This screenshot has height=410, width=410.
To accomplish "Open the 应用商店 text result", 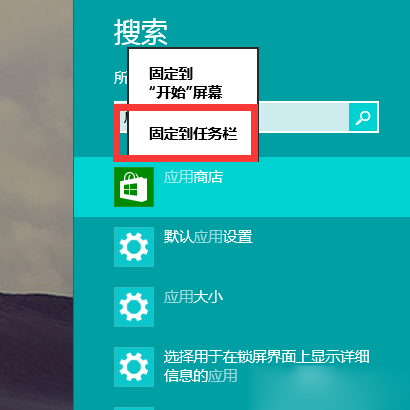I will (193, 177).
